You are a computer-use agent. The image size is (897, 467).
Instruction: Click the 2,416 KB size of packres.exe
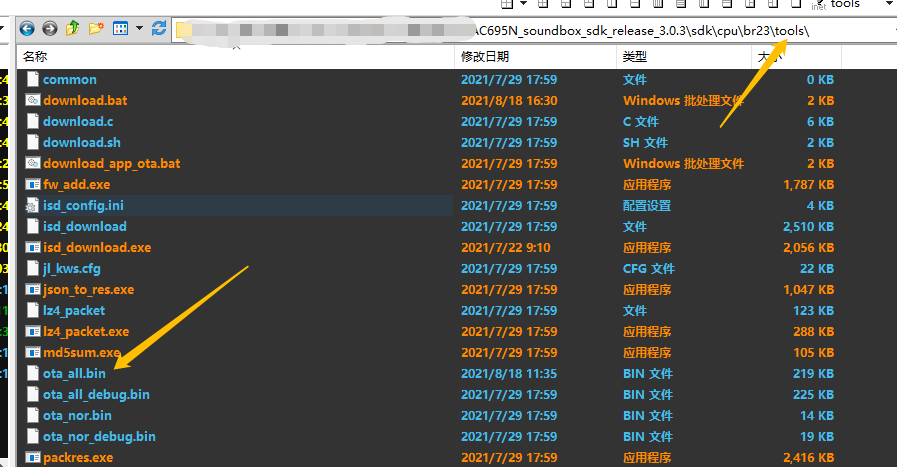coord(808,457)
